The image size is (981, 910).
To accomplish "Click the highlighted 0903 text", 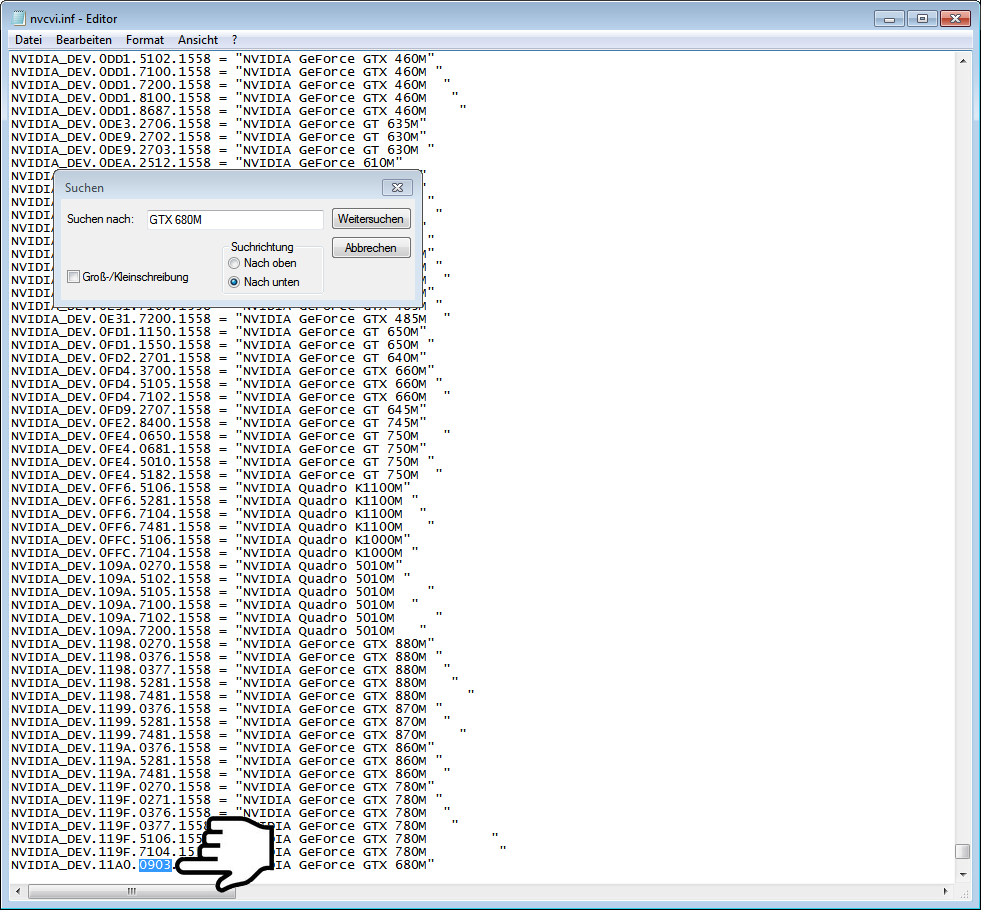I will coord(155,865).
